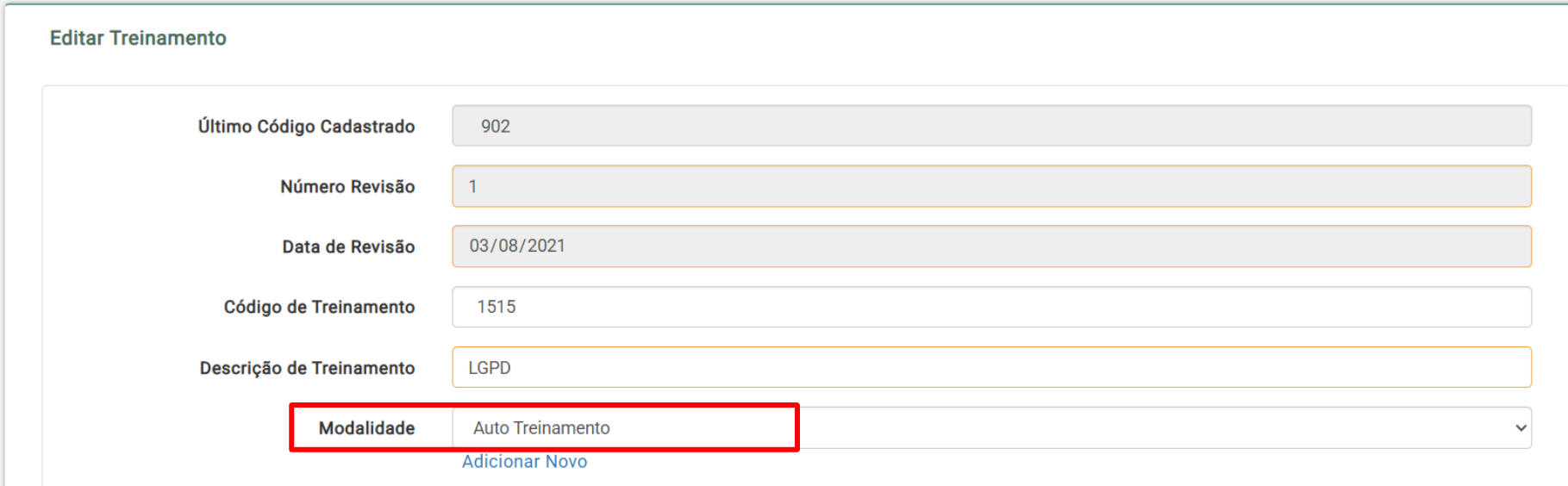Click the Último Código Cadastrado label
1568x486 pixels.
[306, 126]
